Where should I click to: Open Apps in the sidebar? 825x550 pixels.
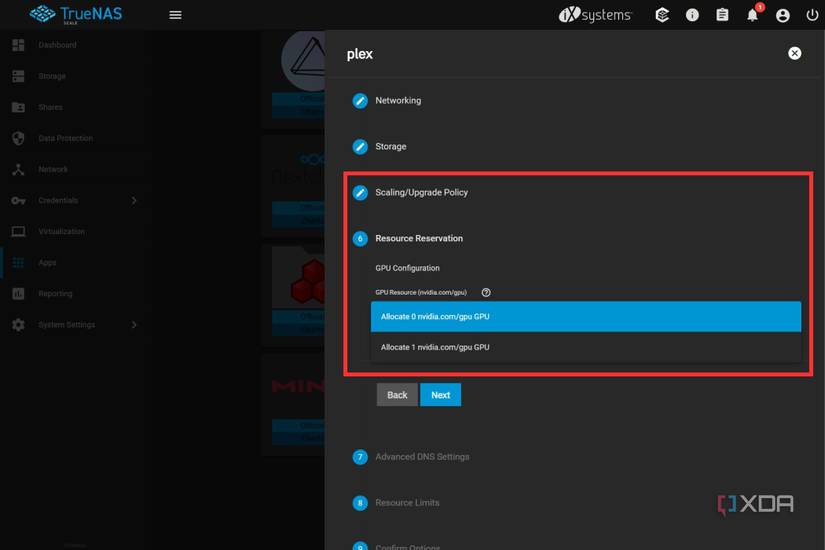pyautogui.click(x=47, y=262)
